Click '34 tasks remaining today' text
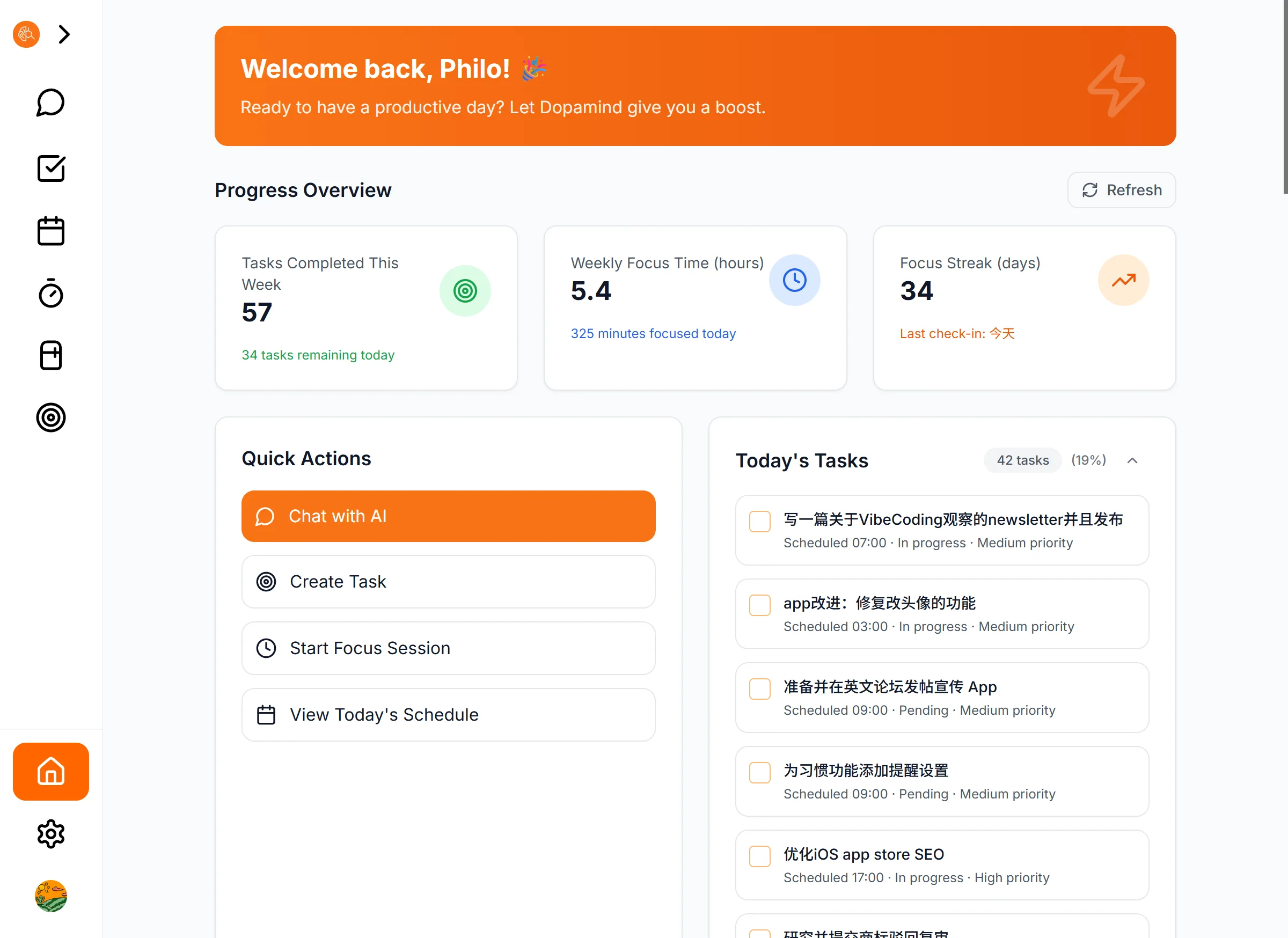The height and width of the screenshot is (938, 1288). pyautogui.click(x=318, y=355)
